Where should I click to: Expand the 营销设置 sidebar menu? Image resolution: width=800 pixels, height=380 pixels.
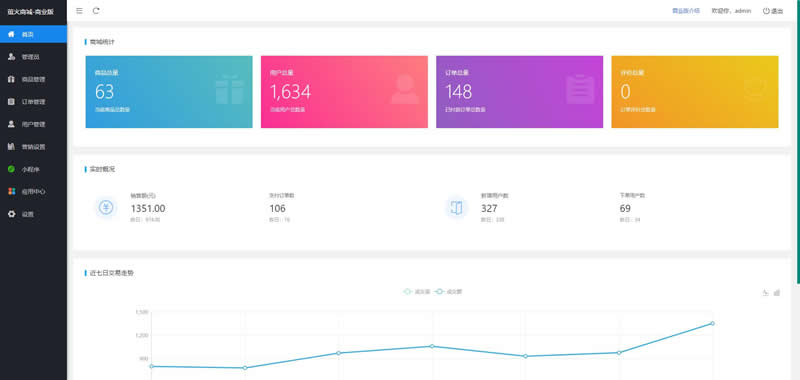[33, 146]
